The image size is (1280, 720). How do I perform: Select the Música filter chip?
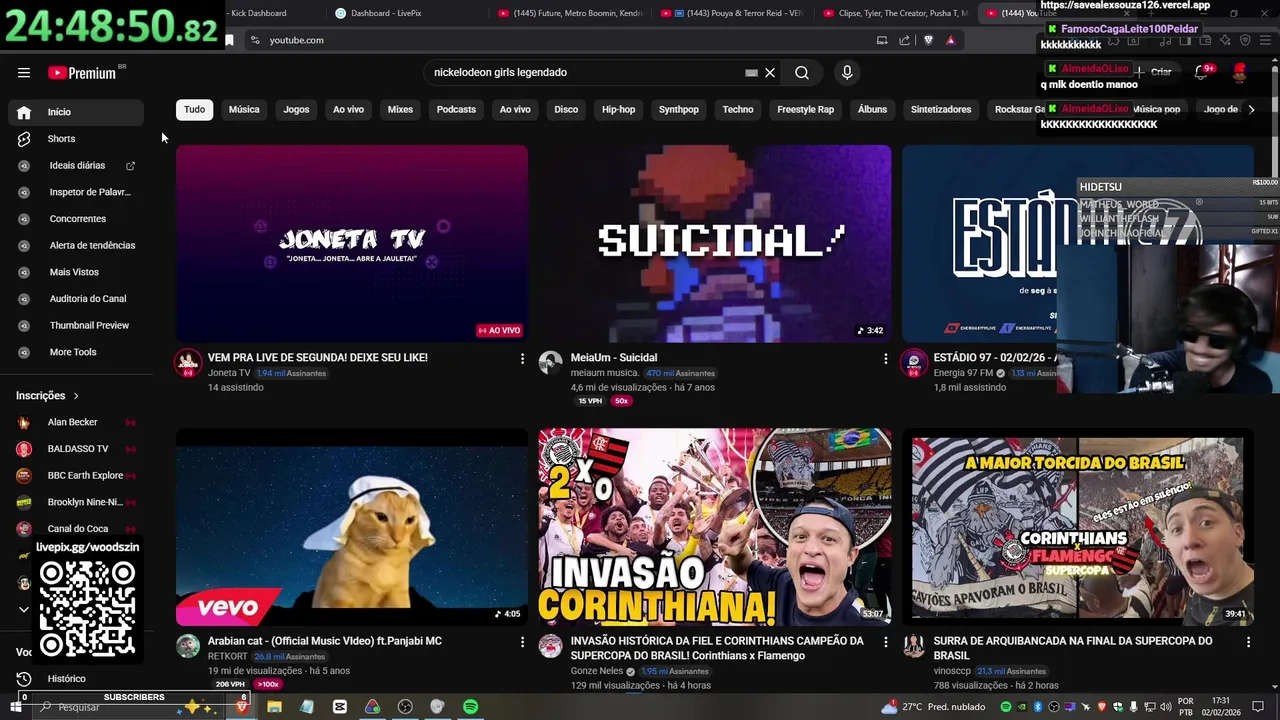pyautogui.click(x=244, y=110)
